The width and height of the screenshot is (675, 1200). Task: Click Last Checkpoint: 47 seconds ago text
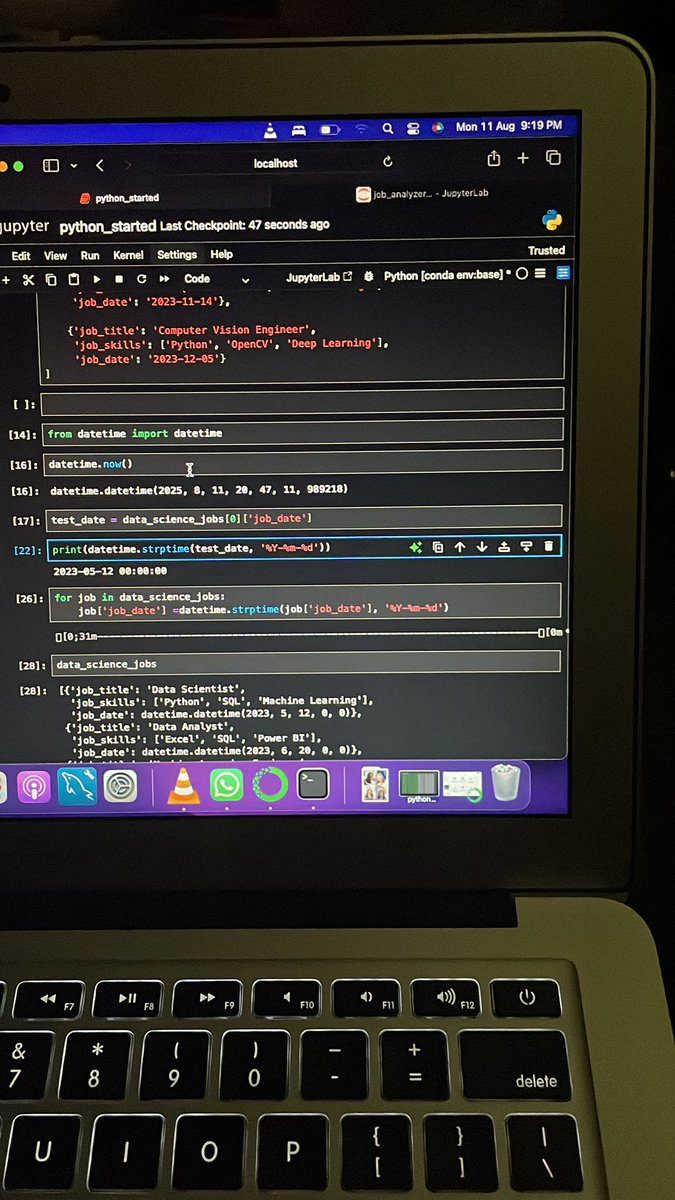[x=244, y=225]
